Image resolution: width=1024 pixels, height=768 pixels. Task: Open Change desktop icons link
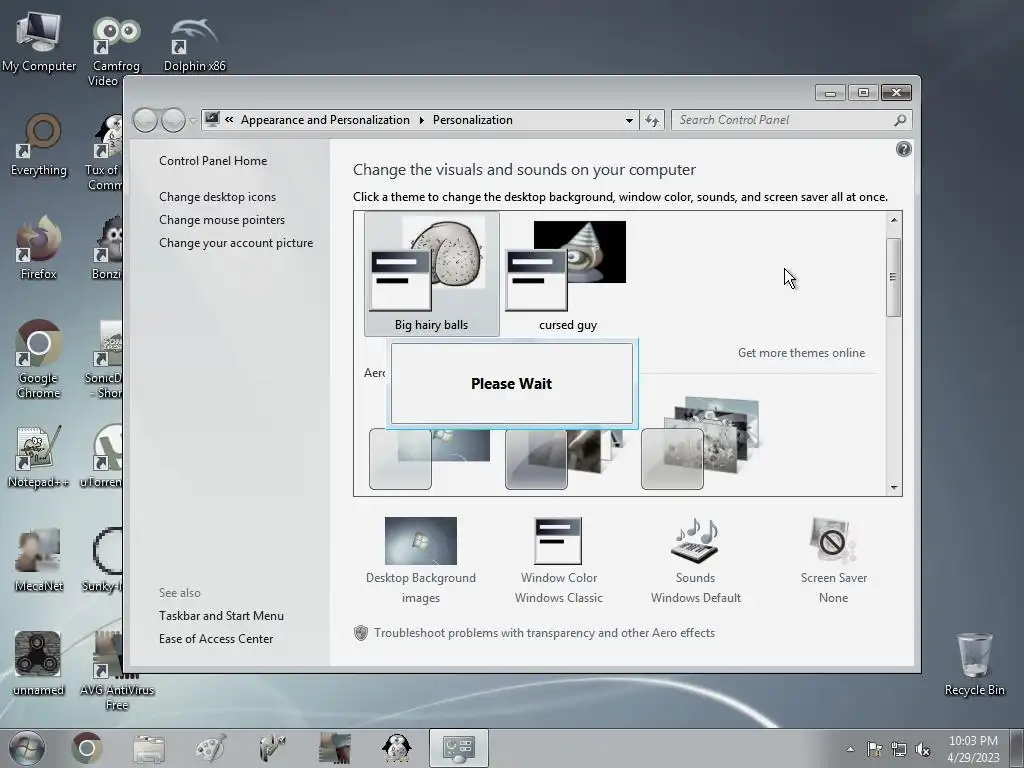pyautogui.click(x=217, y=197)
